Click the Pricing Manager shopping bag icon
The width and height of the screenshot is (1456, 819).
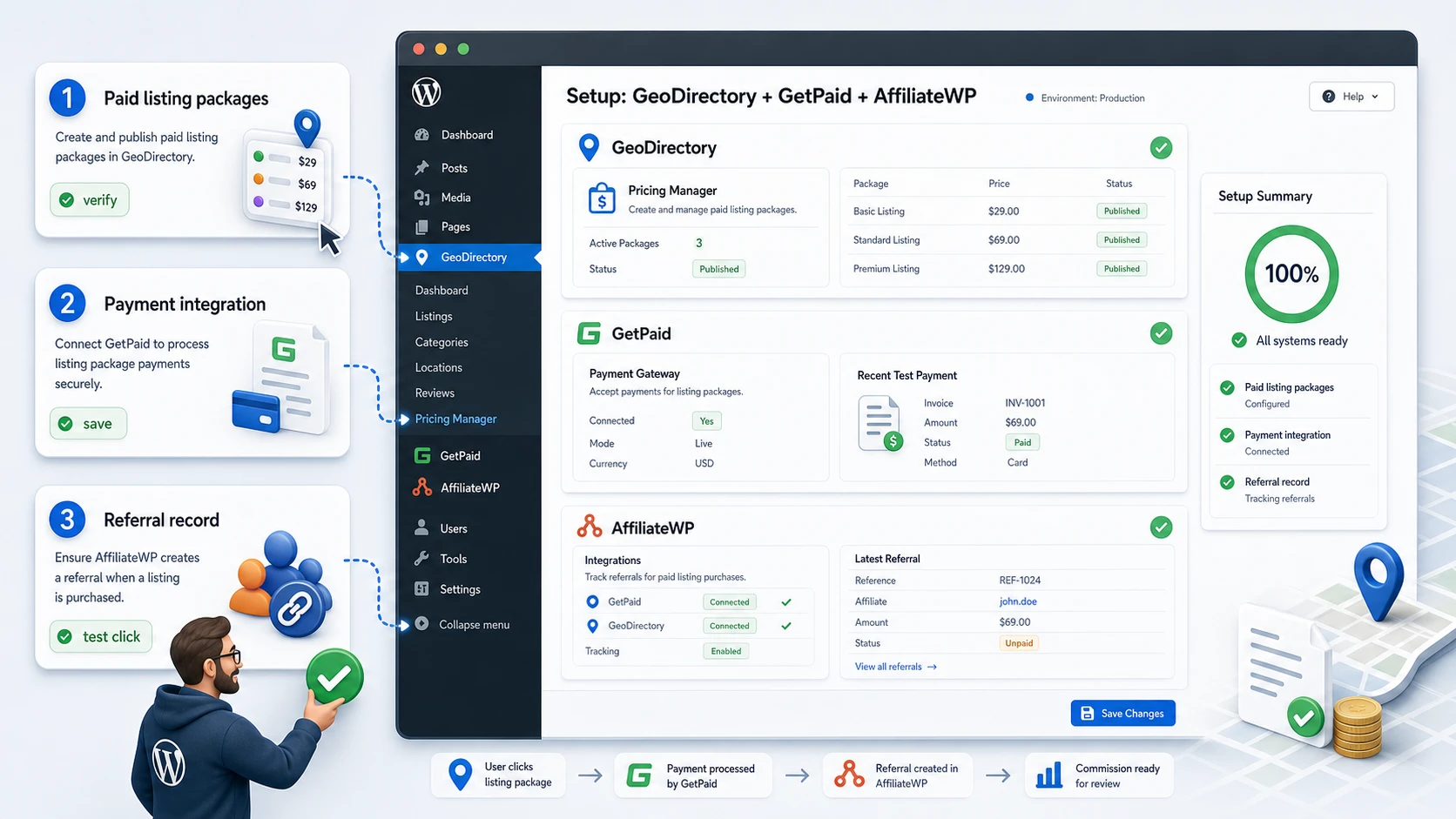[x=602, y=198]
